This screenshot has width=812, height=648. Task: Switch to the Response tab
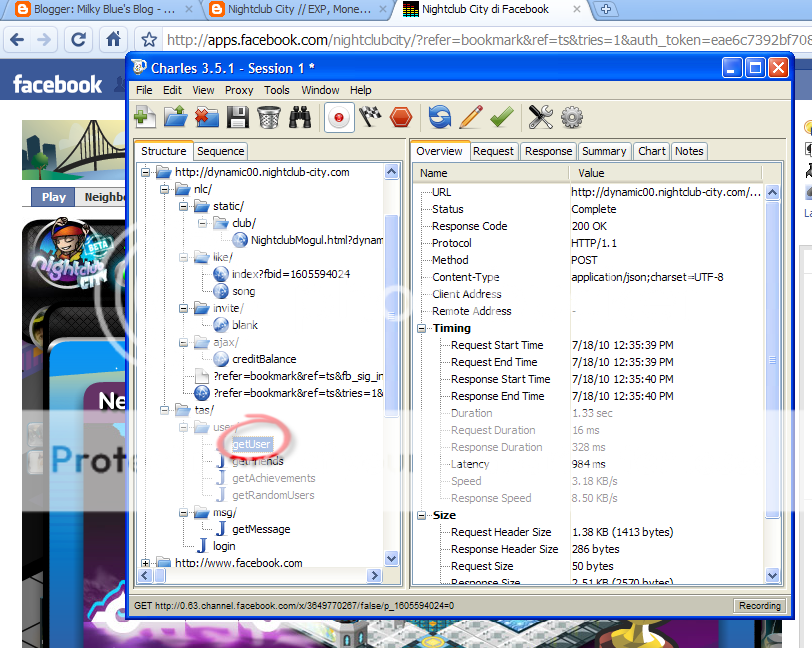pyautogui.click(x=548, y=151)
